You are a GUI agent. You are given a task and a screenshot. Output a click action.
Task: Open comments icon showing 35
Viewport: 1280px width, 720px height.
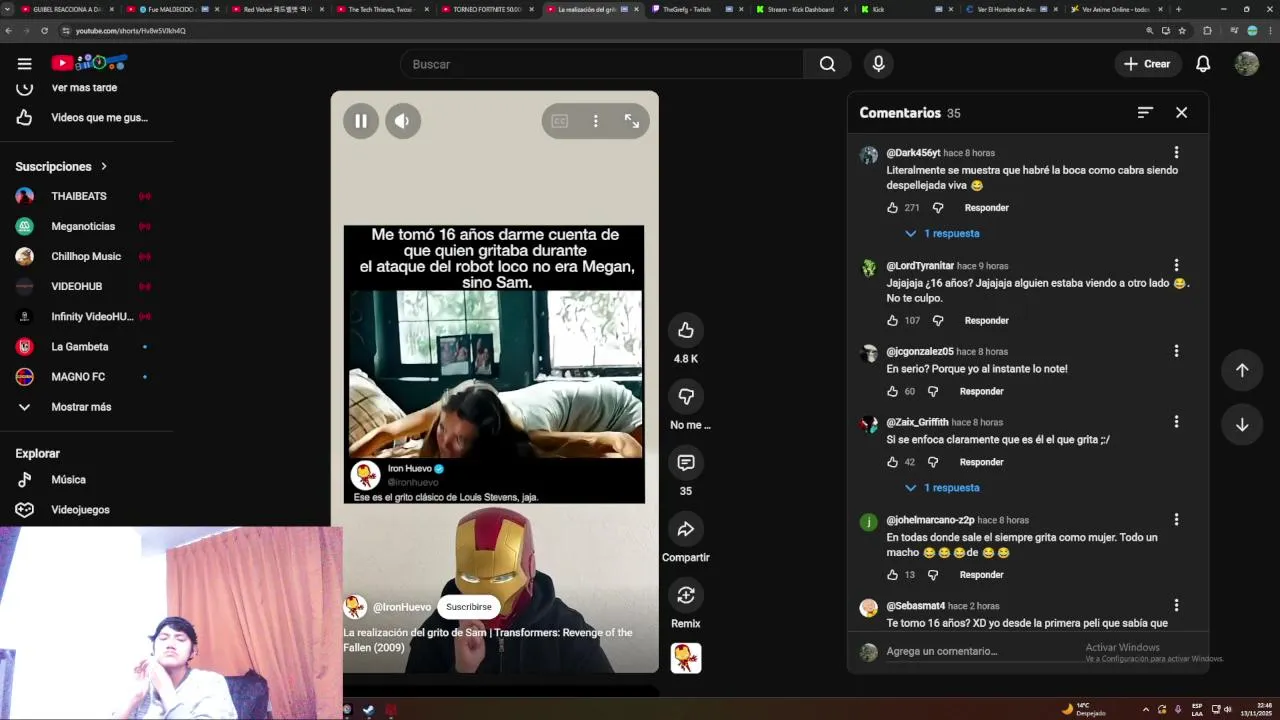point(686,462)
